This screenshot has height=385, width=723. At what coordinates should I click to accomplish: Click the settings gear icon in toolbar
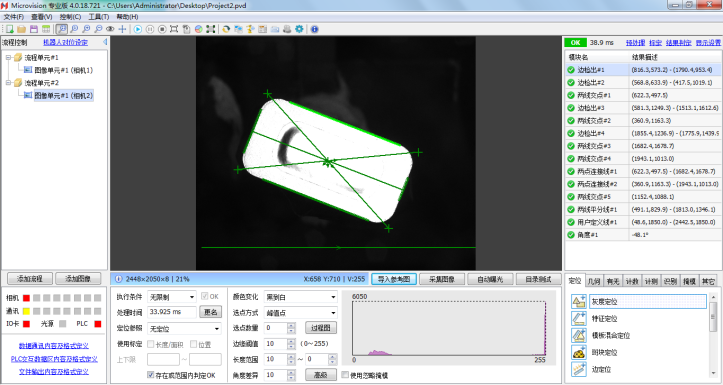[x=299, y=29]
